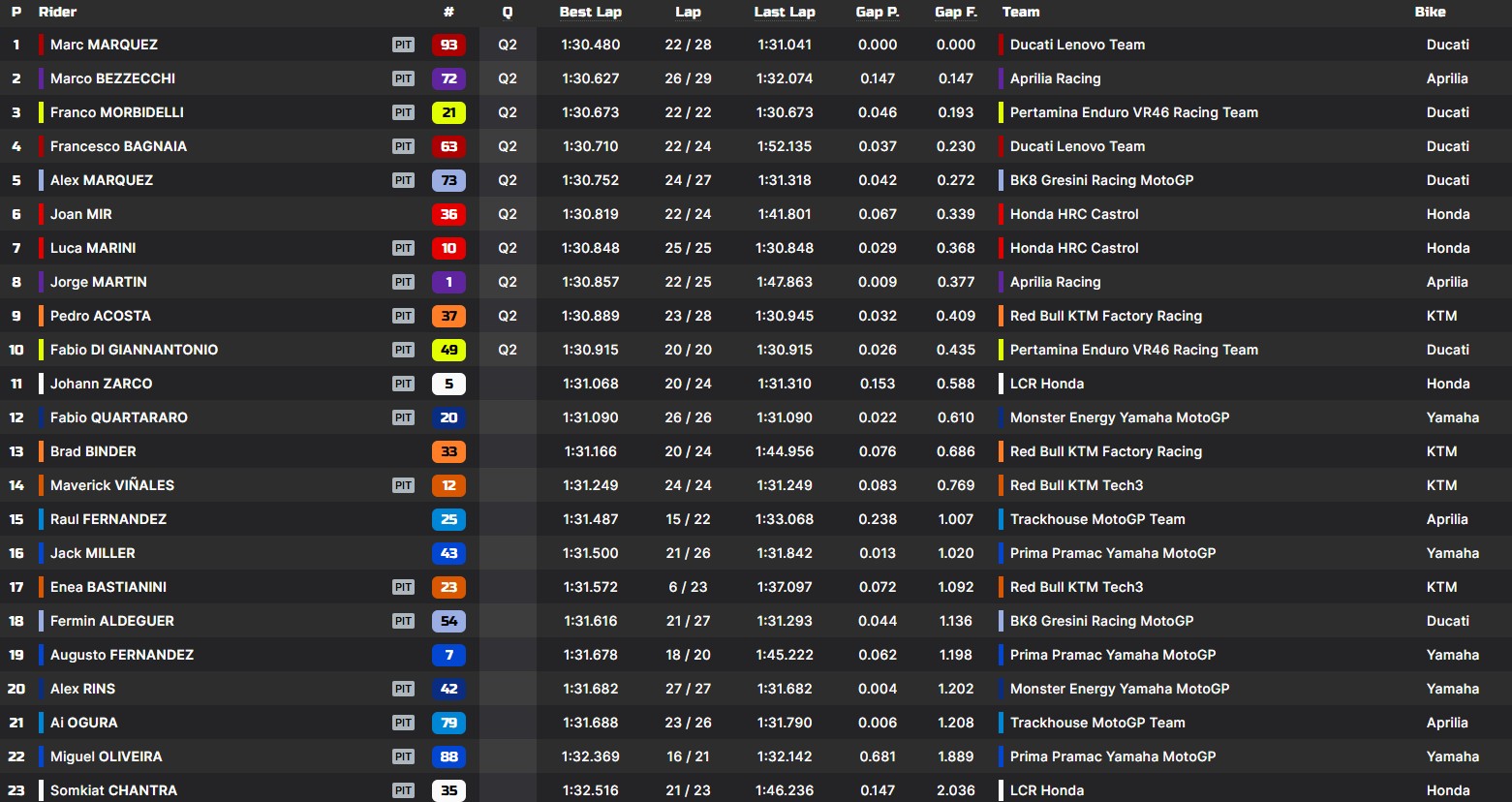1512x802 pixels.
Task: Click the white number 5 badge
Action: pyautogui.click(x=448, y=384)
